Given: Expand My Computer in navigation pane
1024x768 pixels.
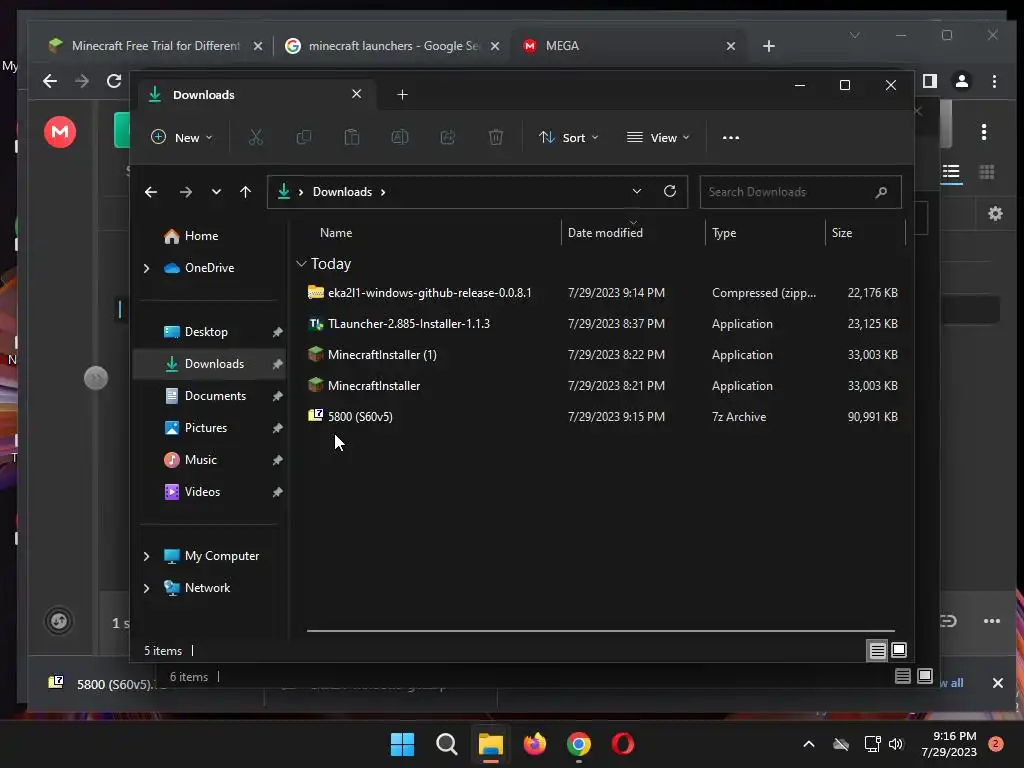Looking at the screenshot, I should coord(146,556).
